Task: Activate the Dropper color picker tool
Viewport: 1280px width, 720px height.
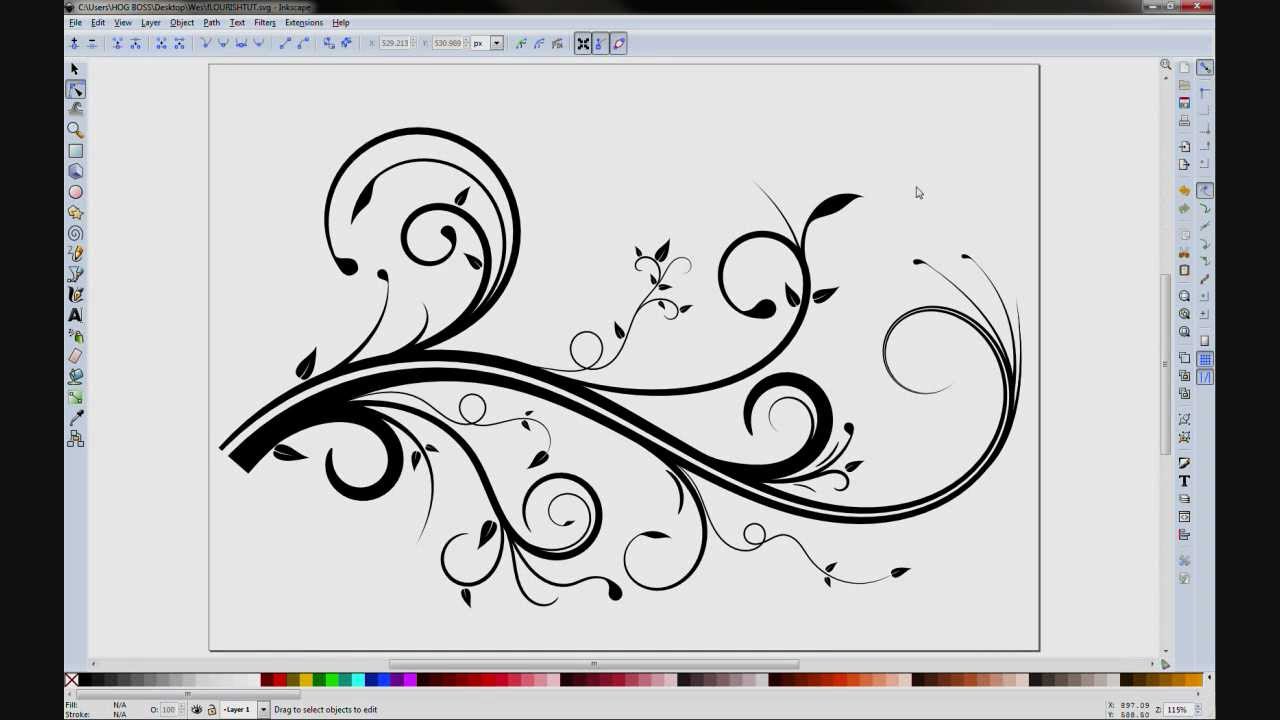Action: point(75,417)
